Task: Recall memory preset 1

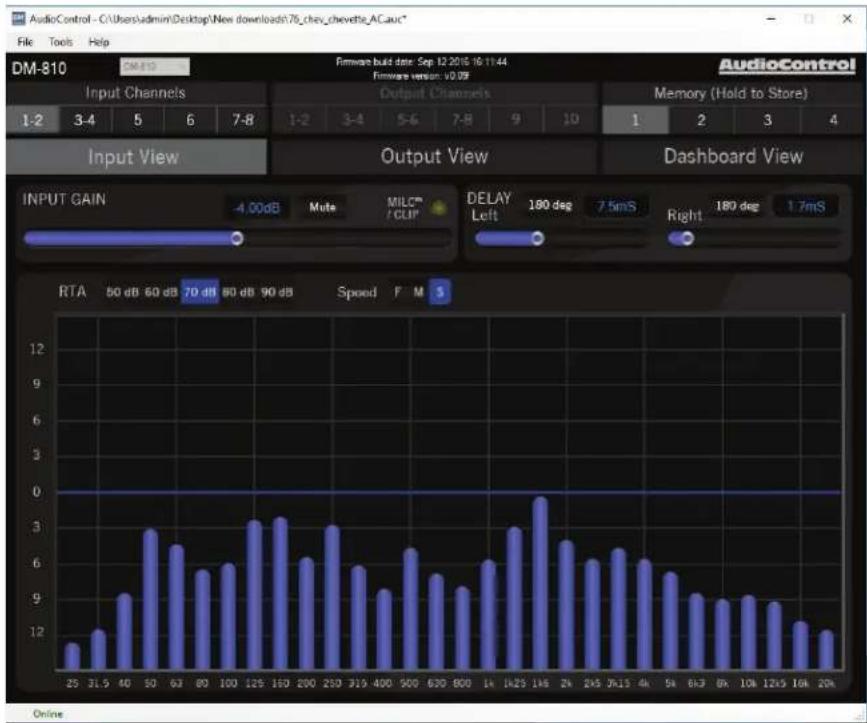Action: pos(635,120)
